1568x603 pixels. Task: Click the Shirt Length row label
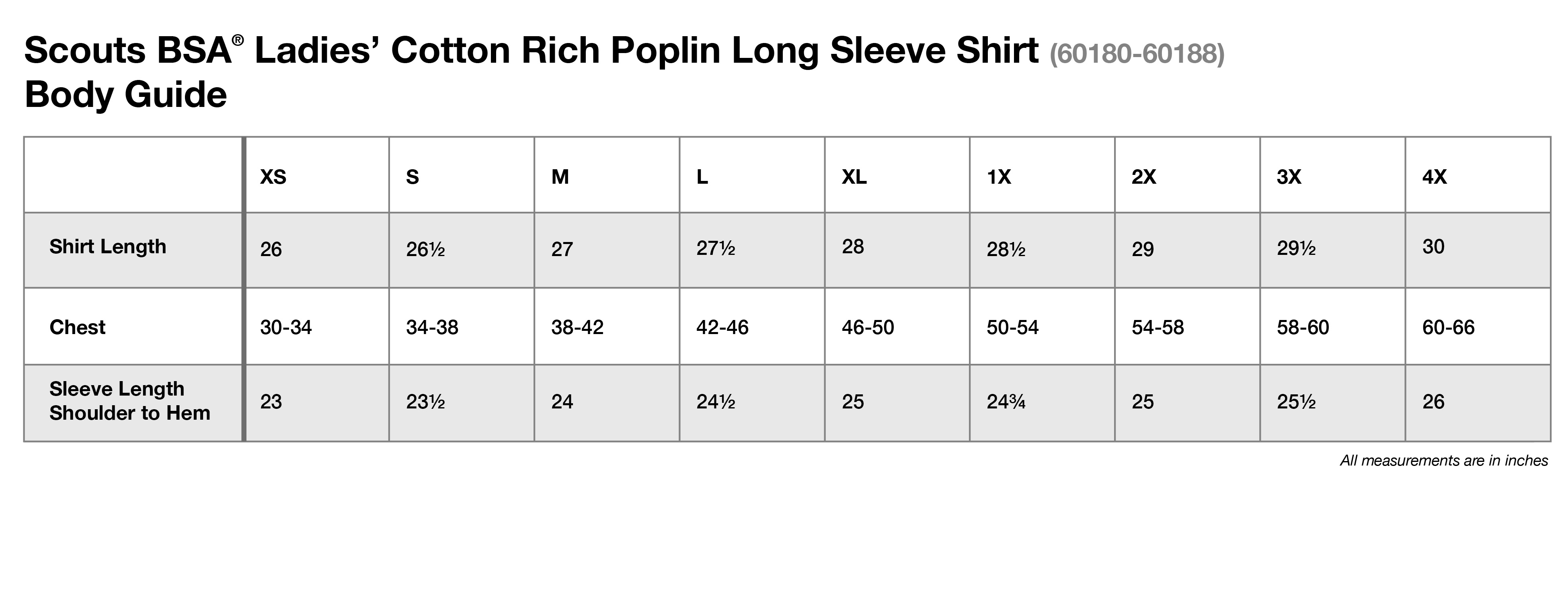[108, 246]
